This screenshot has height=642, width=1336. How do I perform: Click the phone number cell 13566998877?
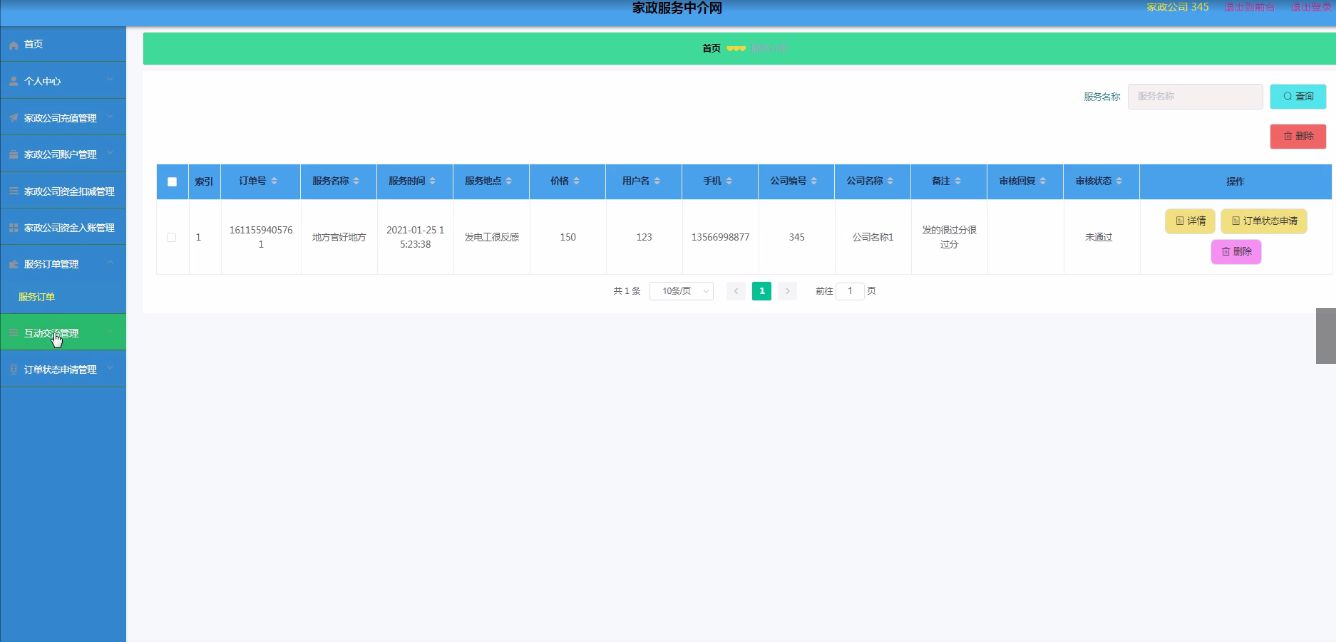coord(720,237)
